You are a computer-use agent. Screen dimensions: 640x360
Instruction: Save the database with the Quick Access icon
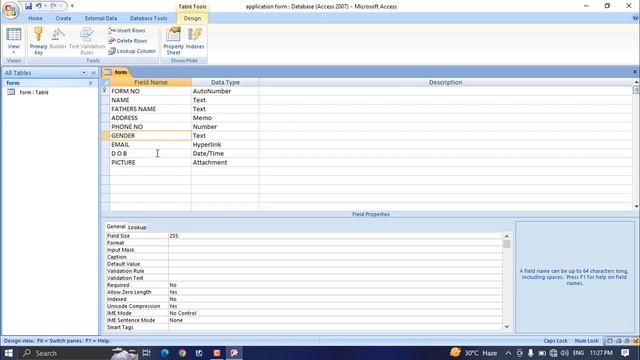(28, 6)
